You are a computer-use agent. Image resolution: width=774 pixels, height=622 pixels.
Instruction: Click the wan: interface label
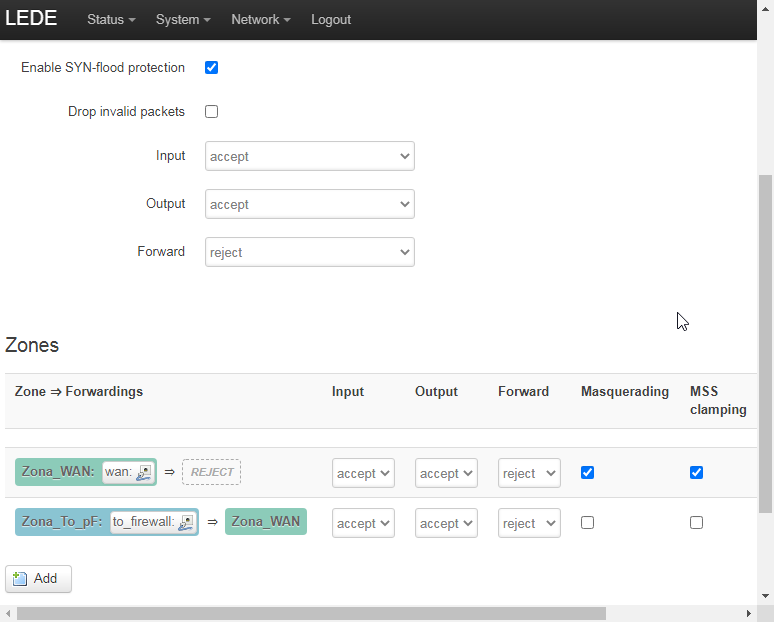tap(118, 472)
